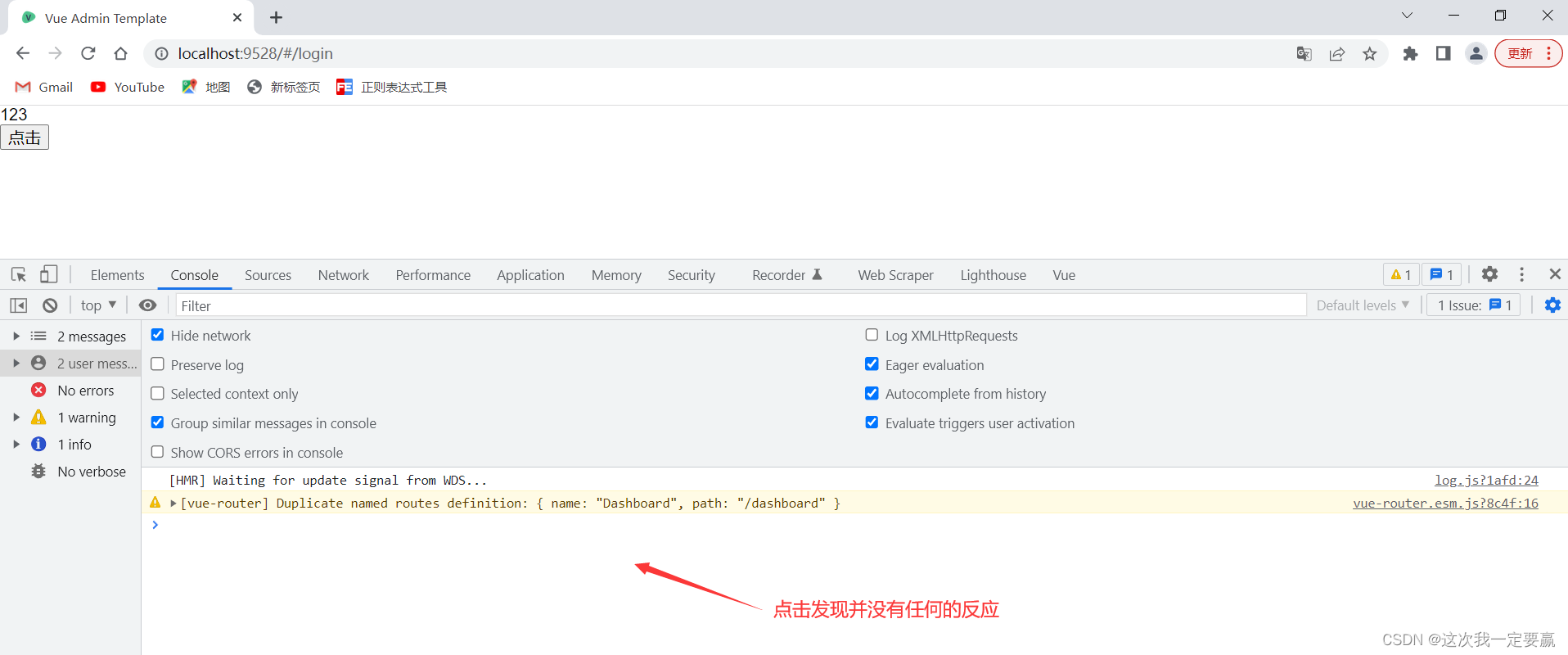Screen dimensions: 1568x655
Task: Click the console Filter input field
Action: click(737, 305)
